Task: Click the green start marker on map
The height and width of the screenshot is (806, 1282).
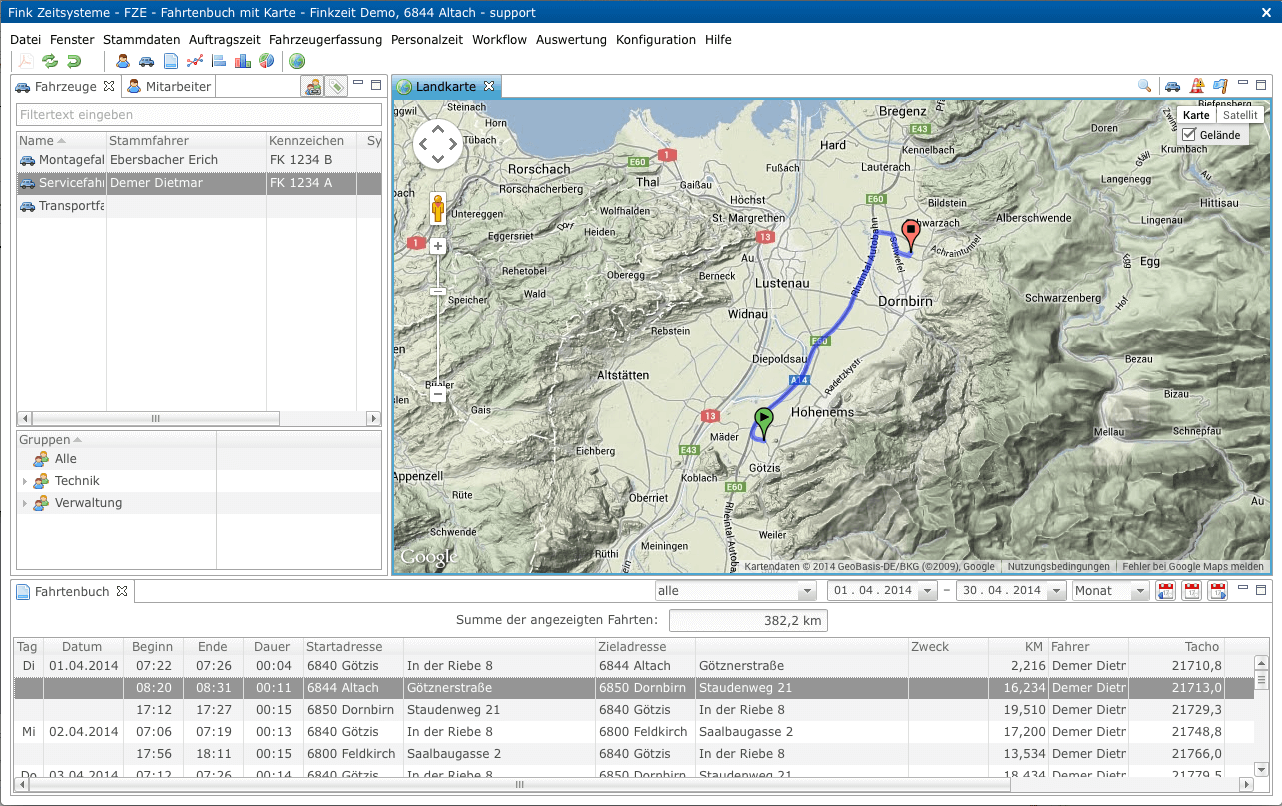Action: [x=764, y=424]
